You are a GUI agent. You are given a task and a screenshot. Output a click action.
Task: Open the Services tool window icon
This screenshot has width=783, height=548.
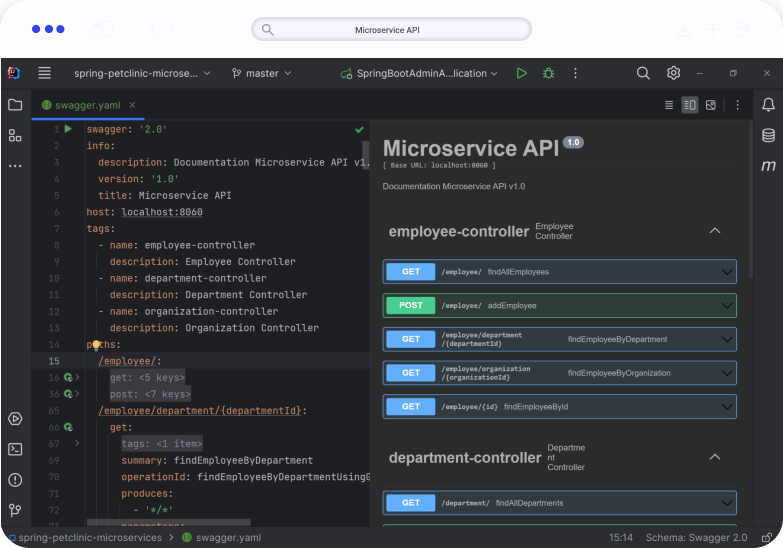(x=15, y=419)
